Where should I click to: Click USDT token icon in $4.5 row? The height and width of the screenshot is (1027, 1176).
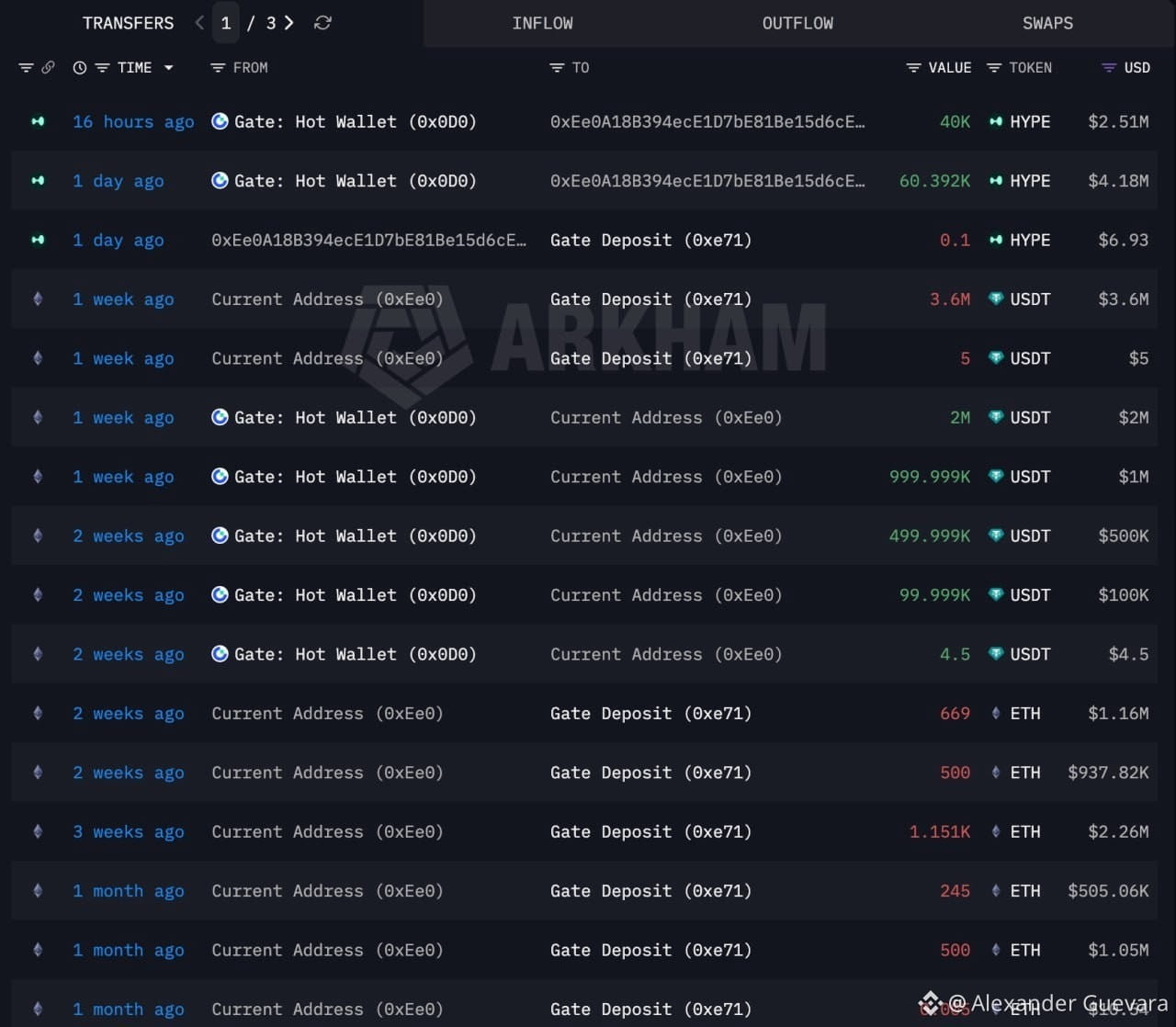coord(996,653)
